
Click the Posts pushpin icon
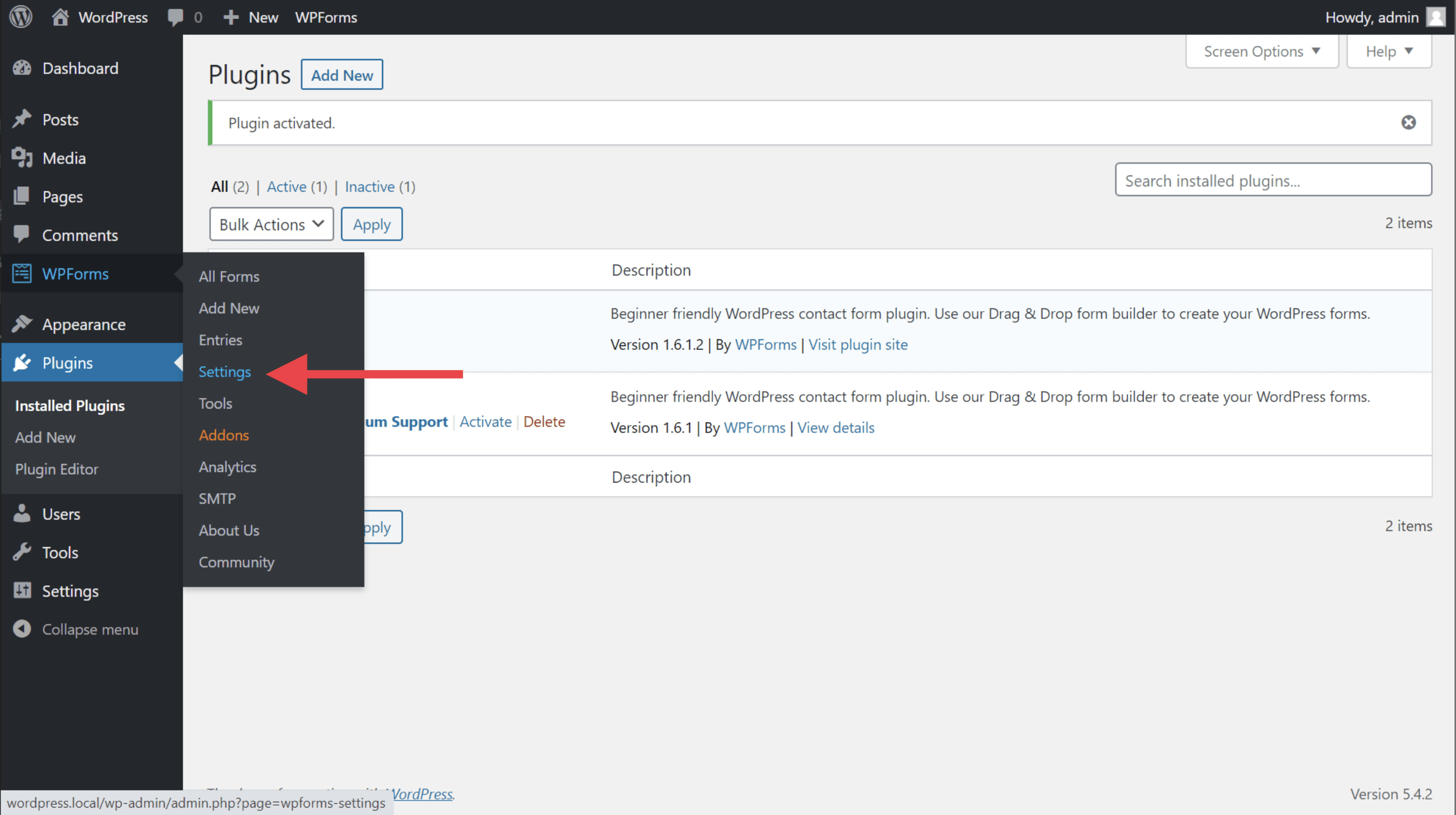coord(22,119)
